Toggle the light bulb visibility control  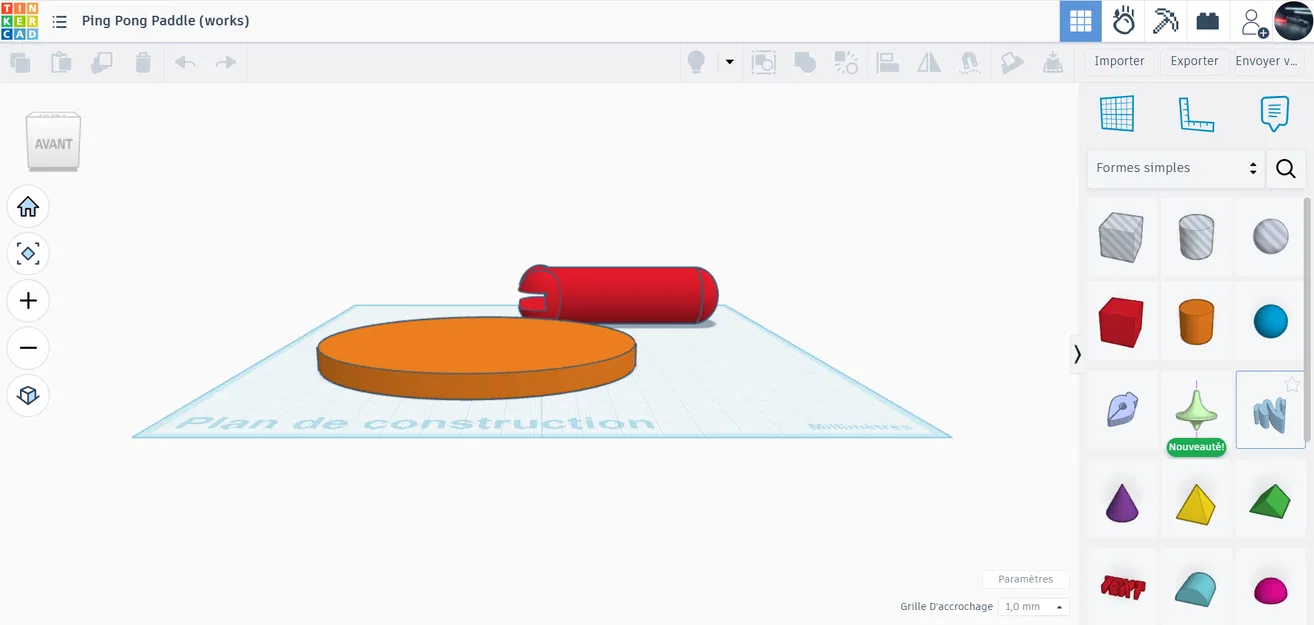[696, 62]
